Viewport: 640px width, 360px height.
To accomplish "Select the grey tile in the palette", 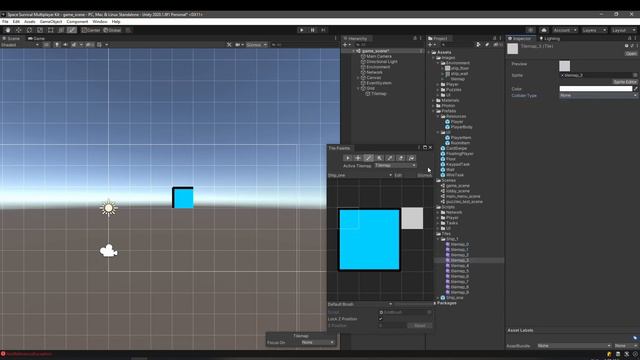I will coord(412,218).
